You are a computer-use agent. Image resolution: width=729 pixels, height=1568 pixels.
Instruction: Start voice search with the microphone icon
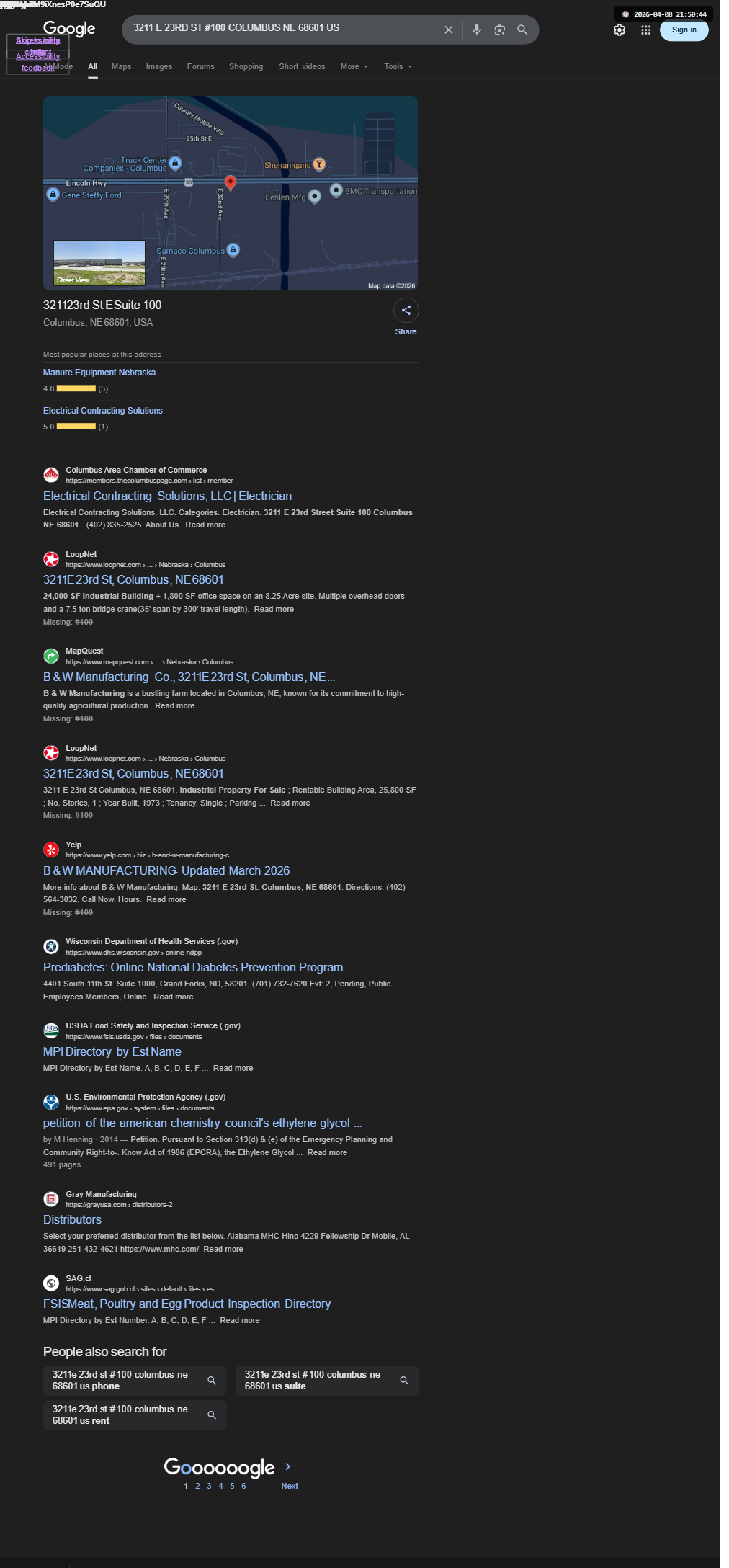476,30
